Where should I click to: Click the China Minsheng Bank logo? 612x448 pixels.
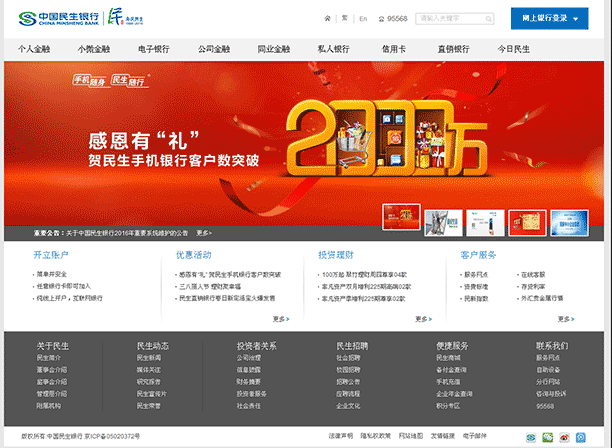pyautogui.click(x=59, y=18)
